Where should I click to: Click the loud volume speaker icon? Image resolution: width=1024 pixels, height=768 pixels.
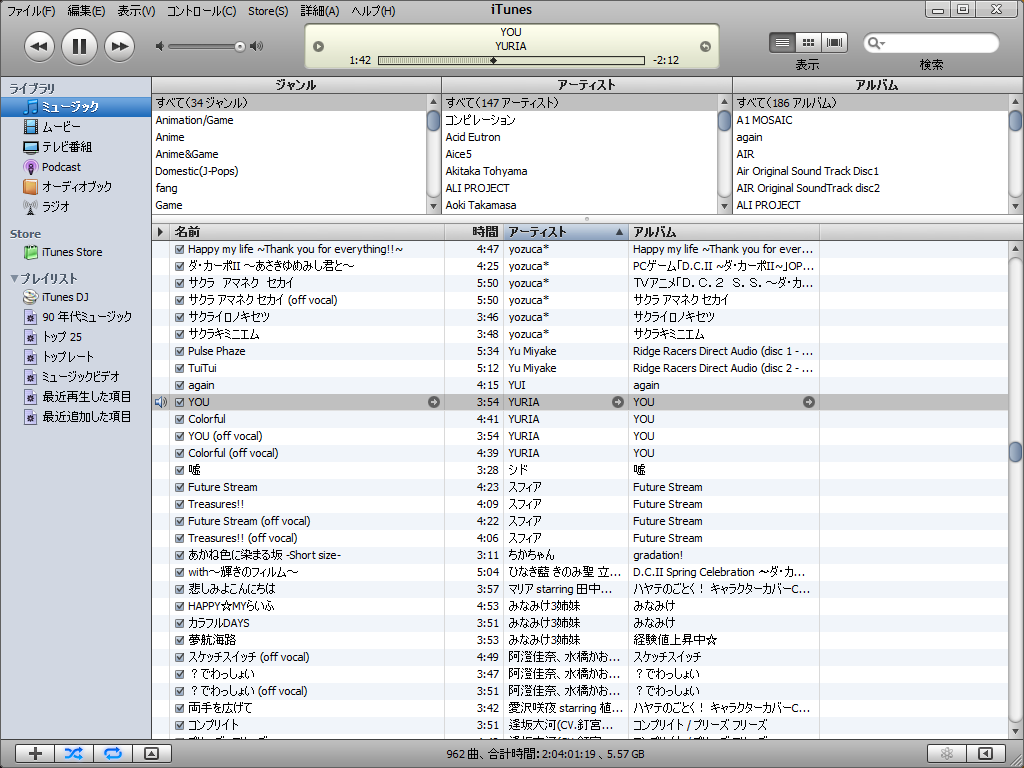coord(257,46)
